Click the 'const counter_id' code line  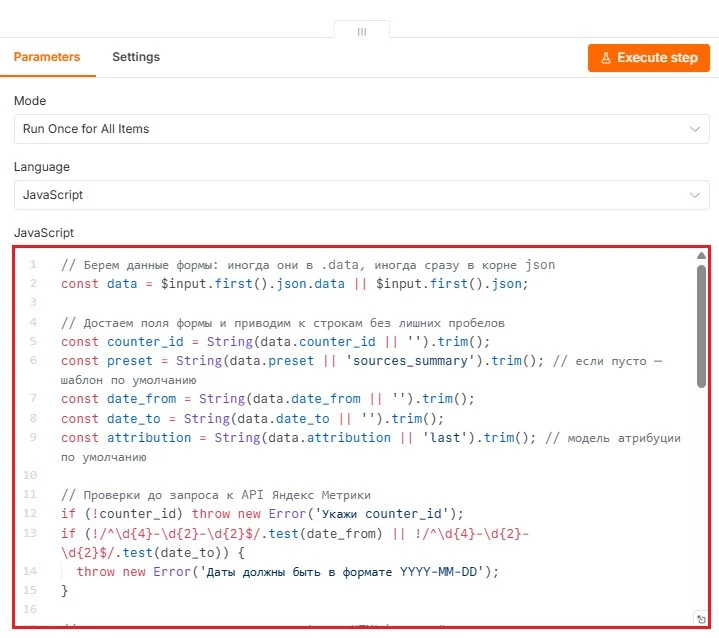pos(276,342)
